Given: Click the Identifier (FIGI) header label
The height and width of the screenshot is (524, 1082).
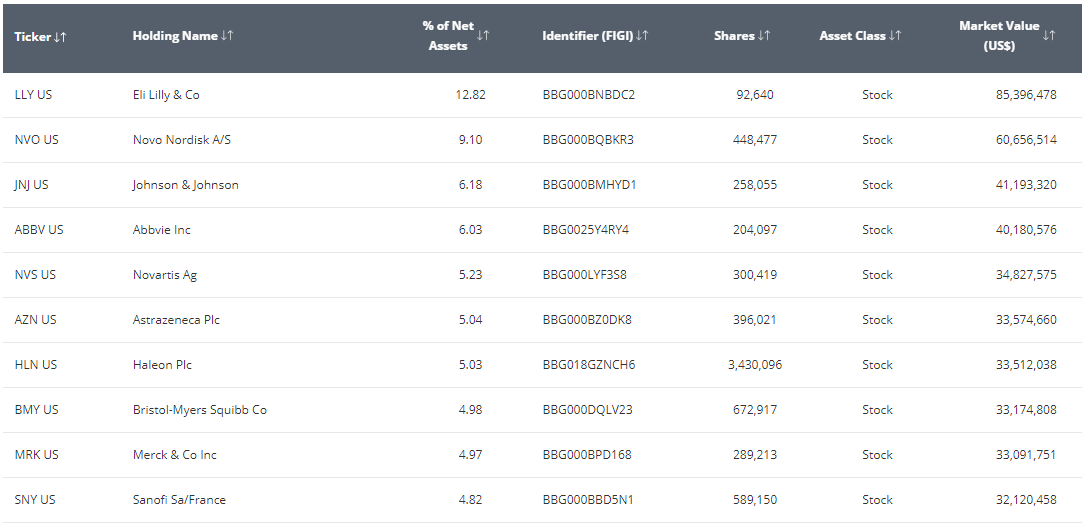Looking at the screenshot, I should (x=587, y=36).
